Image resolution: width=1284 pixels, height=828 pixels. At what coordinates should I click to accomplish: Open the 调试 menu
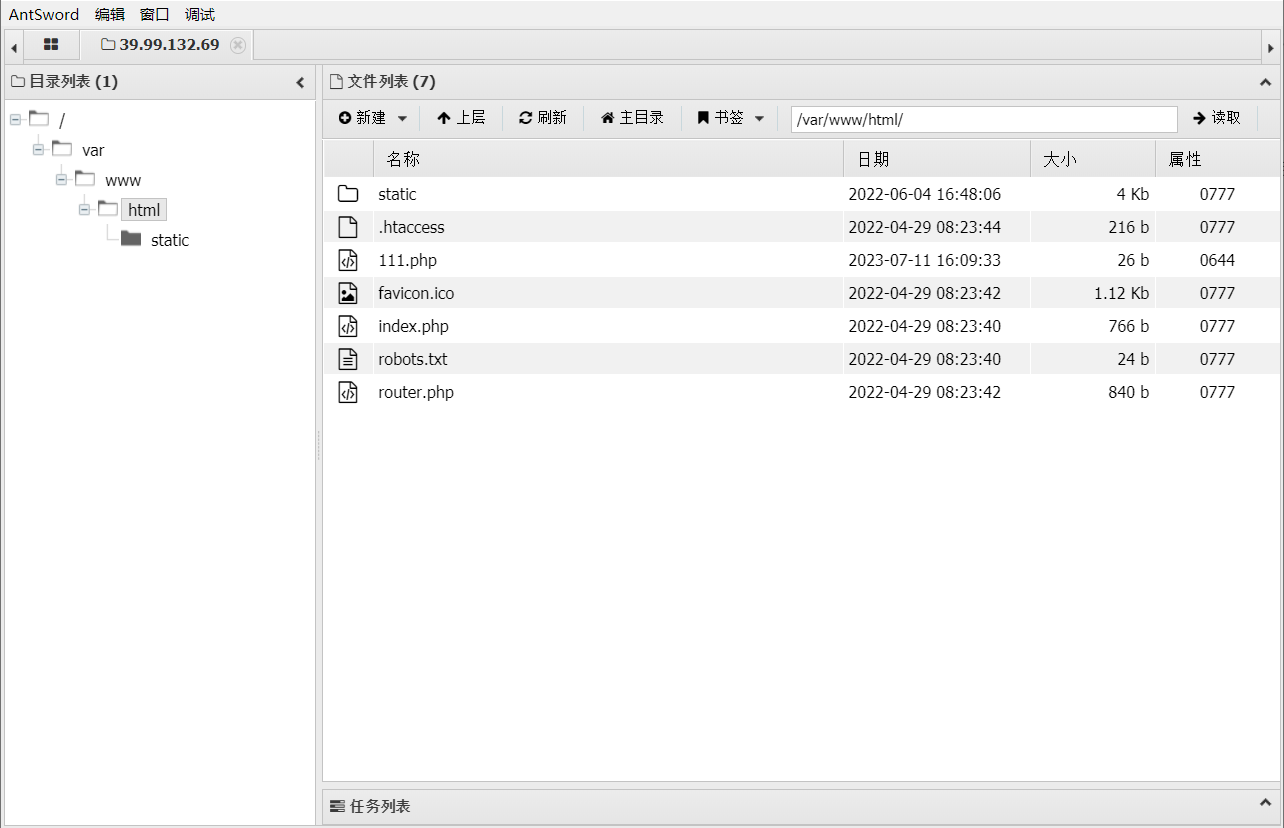198,14
